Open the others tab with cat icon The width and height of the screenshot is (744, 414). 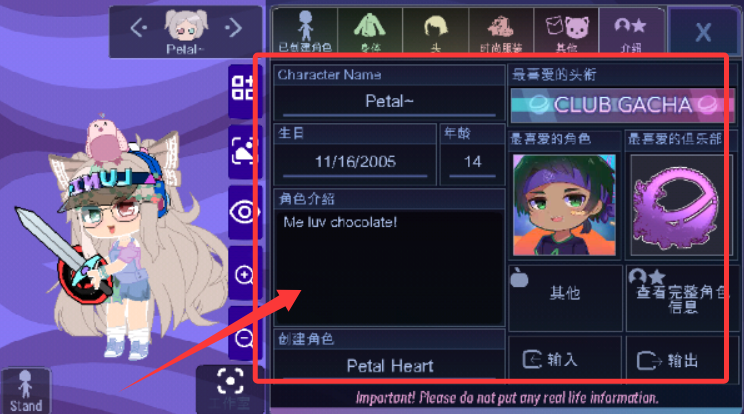click(566, 30)
